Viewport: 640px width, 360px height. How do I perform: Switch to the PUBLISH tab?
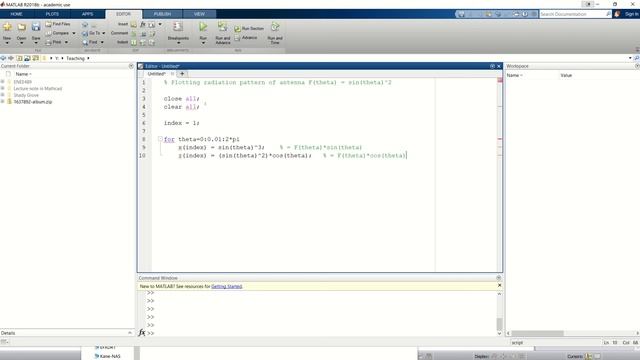162,14
